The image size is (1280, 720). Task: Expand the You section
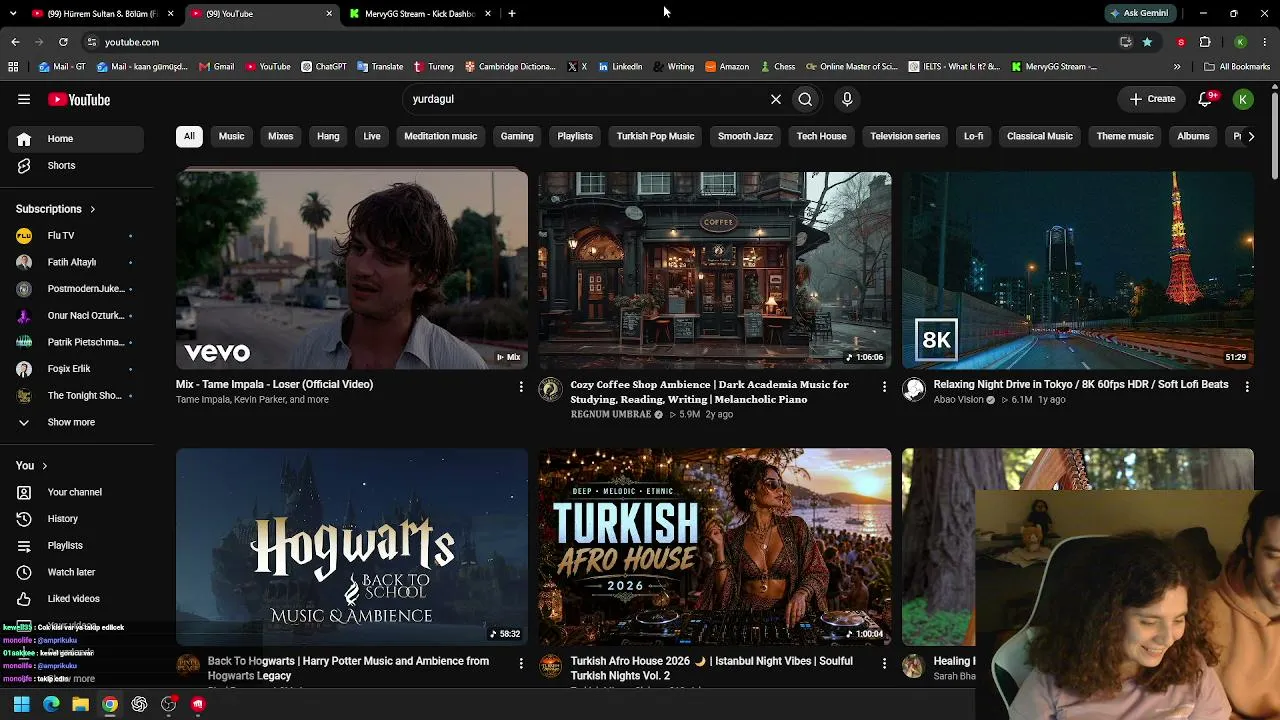click(x=32, y=465)
